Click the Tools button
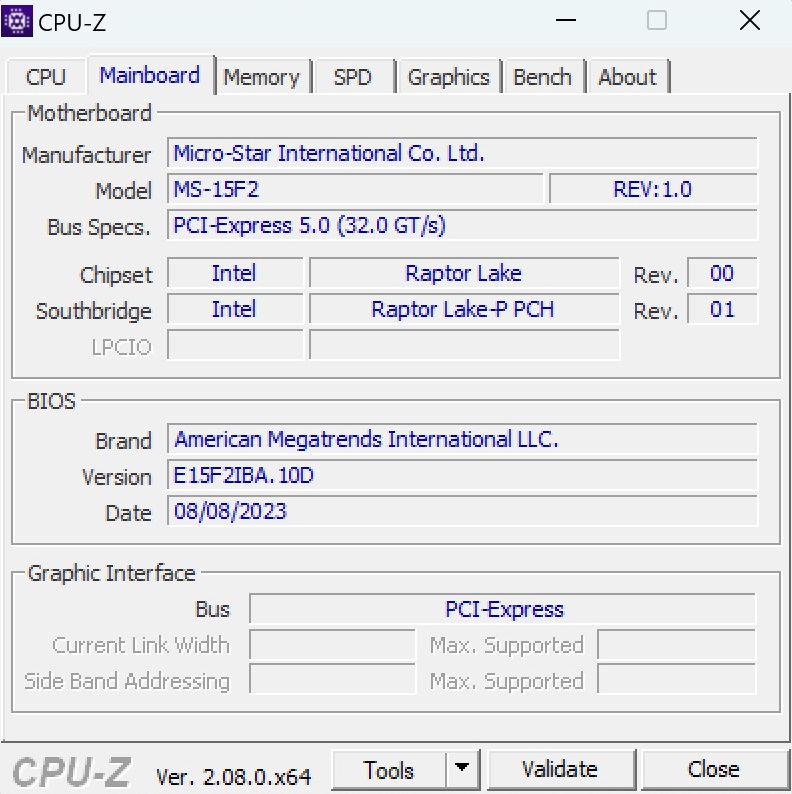The width and height of the screenshot is (792, 794). [x=389, y=770]
